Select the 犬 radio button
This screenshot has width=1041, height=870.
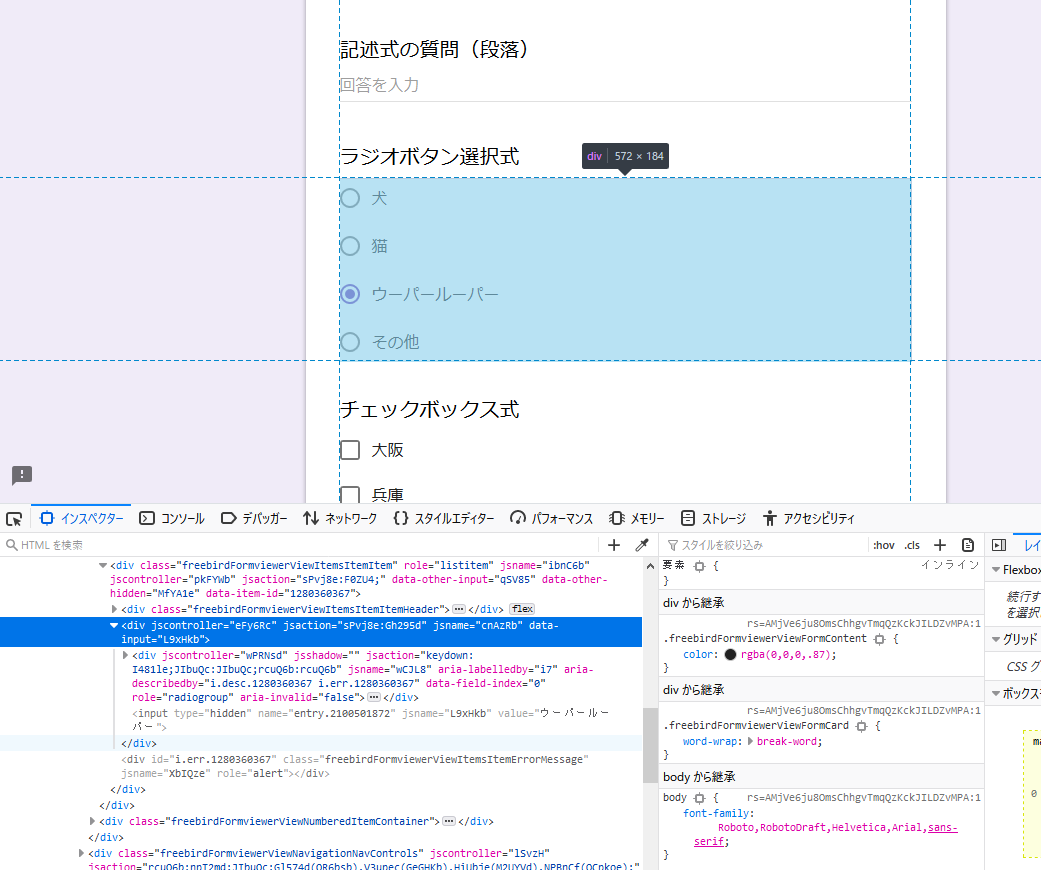(350, 198)
